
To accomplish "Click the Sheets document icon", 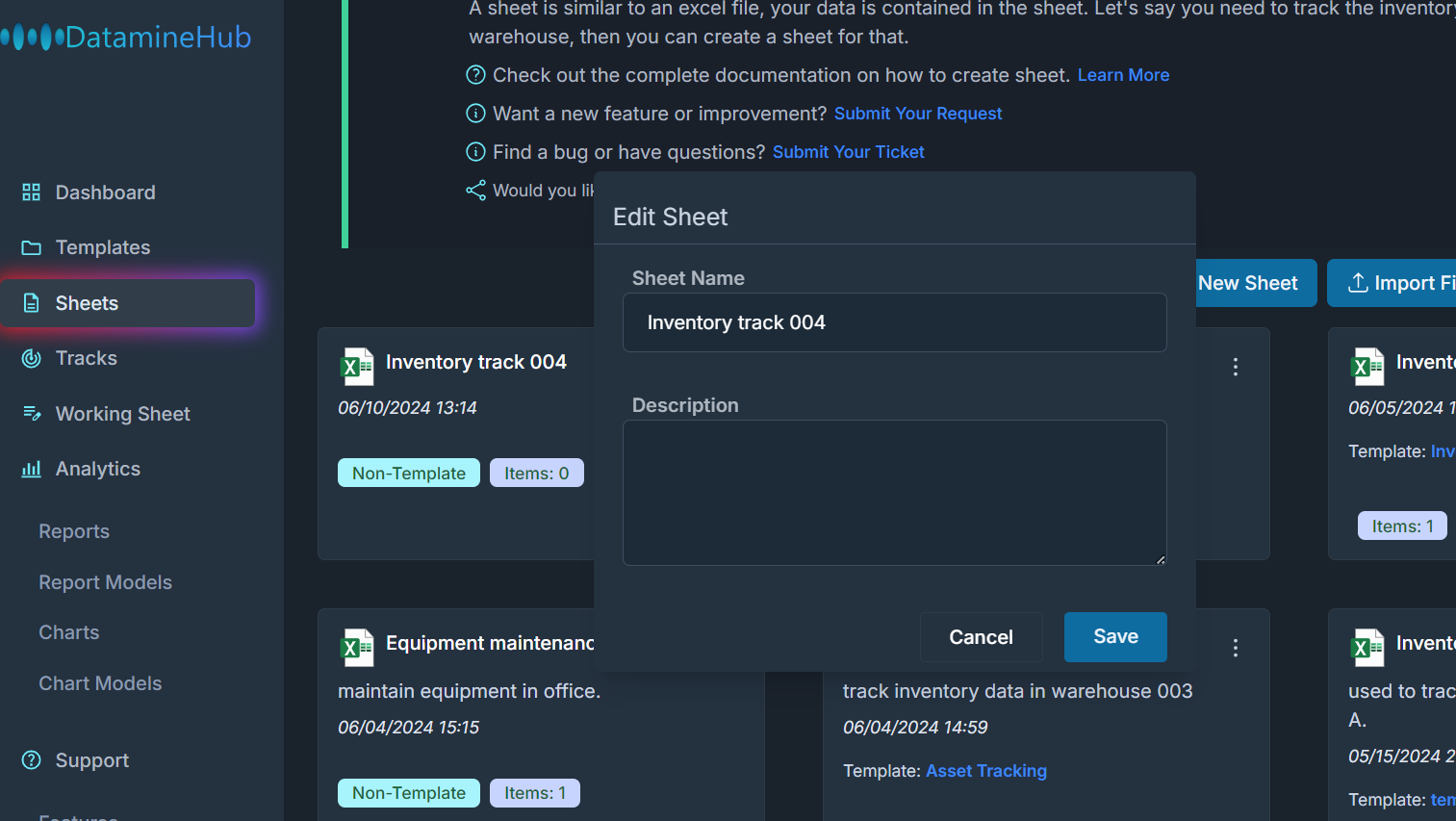I will click(32, 303).
